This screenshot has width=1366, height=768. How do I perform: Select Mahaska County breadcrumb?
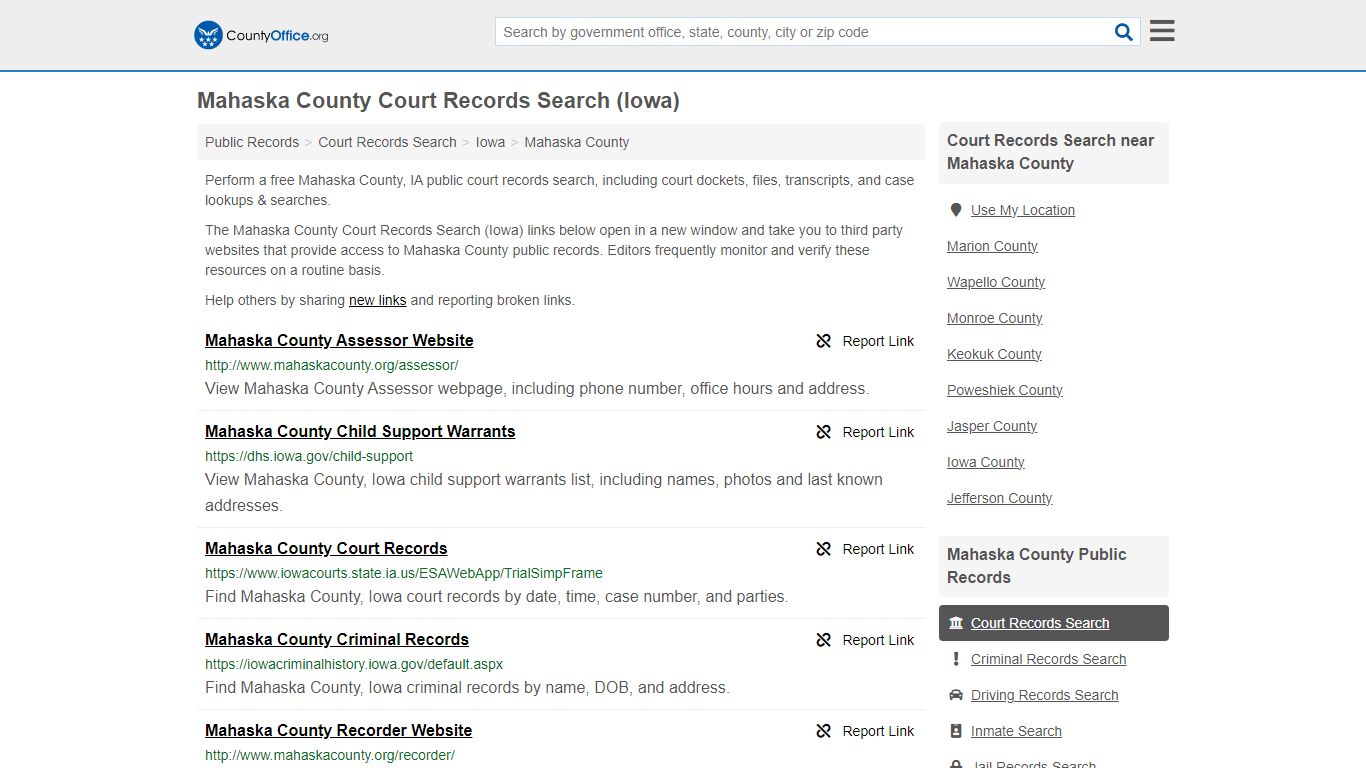[x=577, y=142]
